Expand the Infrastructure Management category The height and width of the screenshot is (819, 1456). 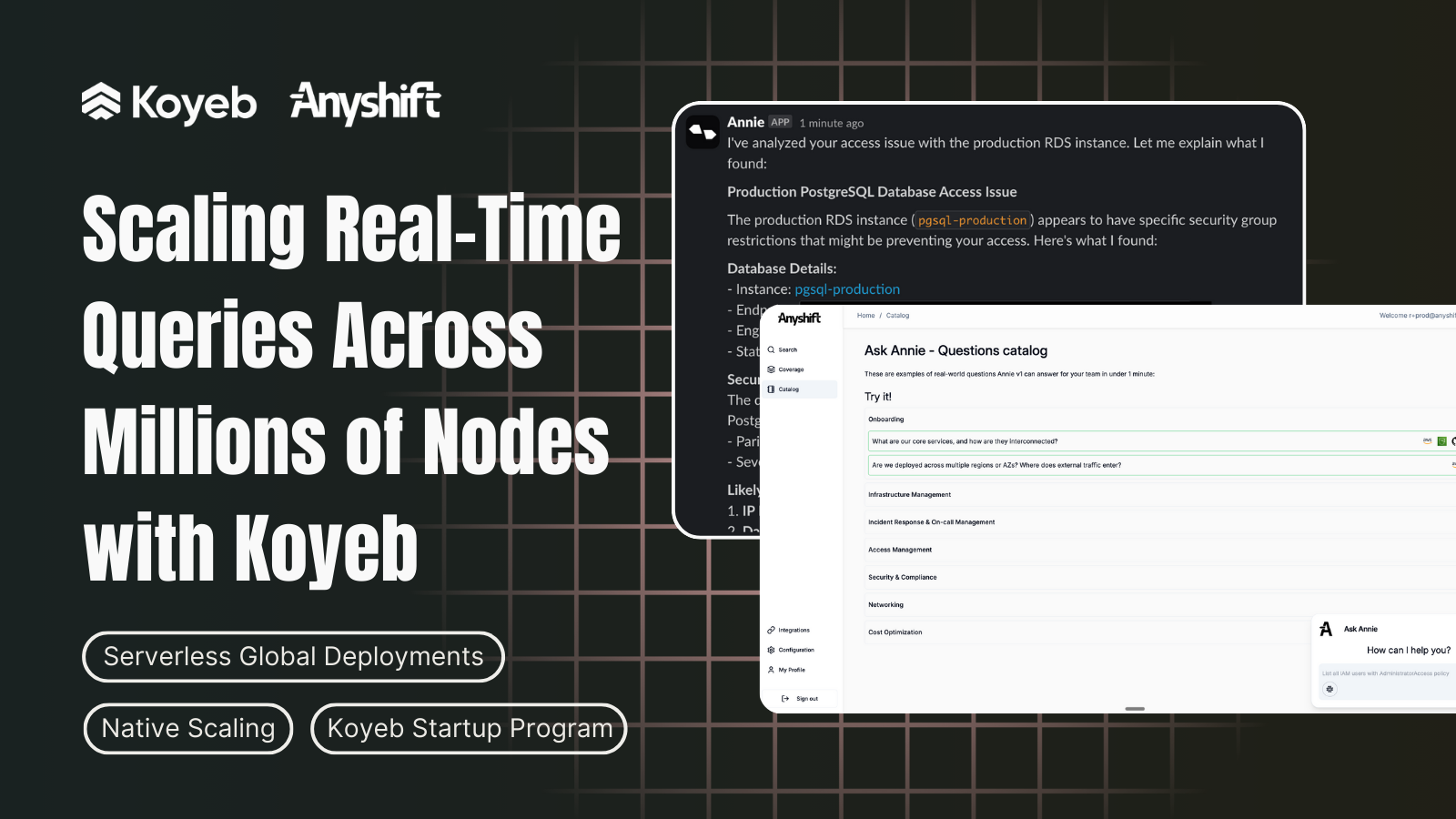point(910,494)
